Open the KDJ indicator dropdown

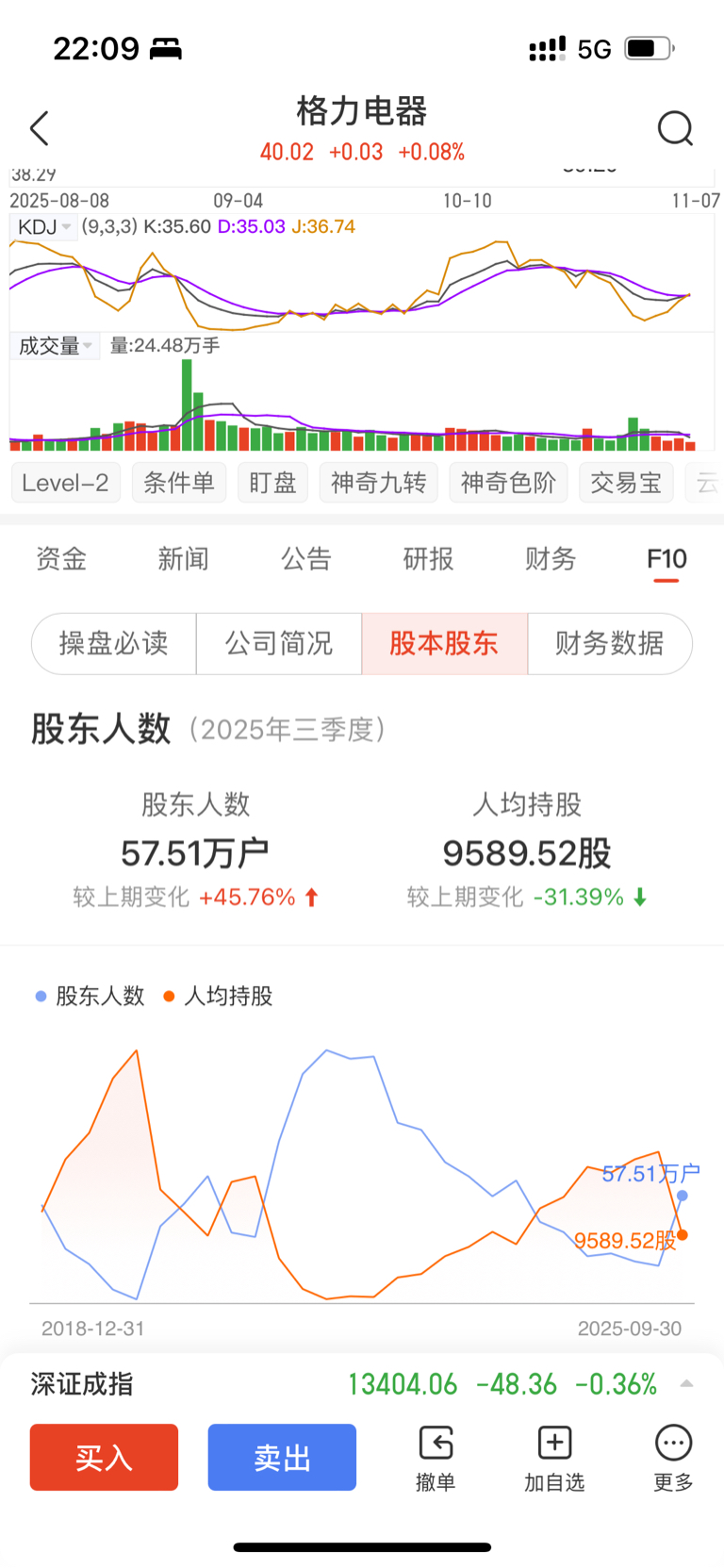(43, 227)
